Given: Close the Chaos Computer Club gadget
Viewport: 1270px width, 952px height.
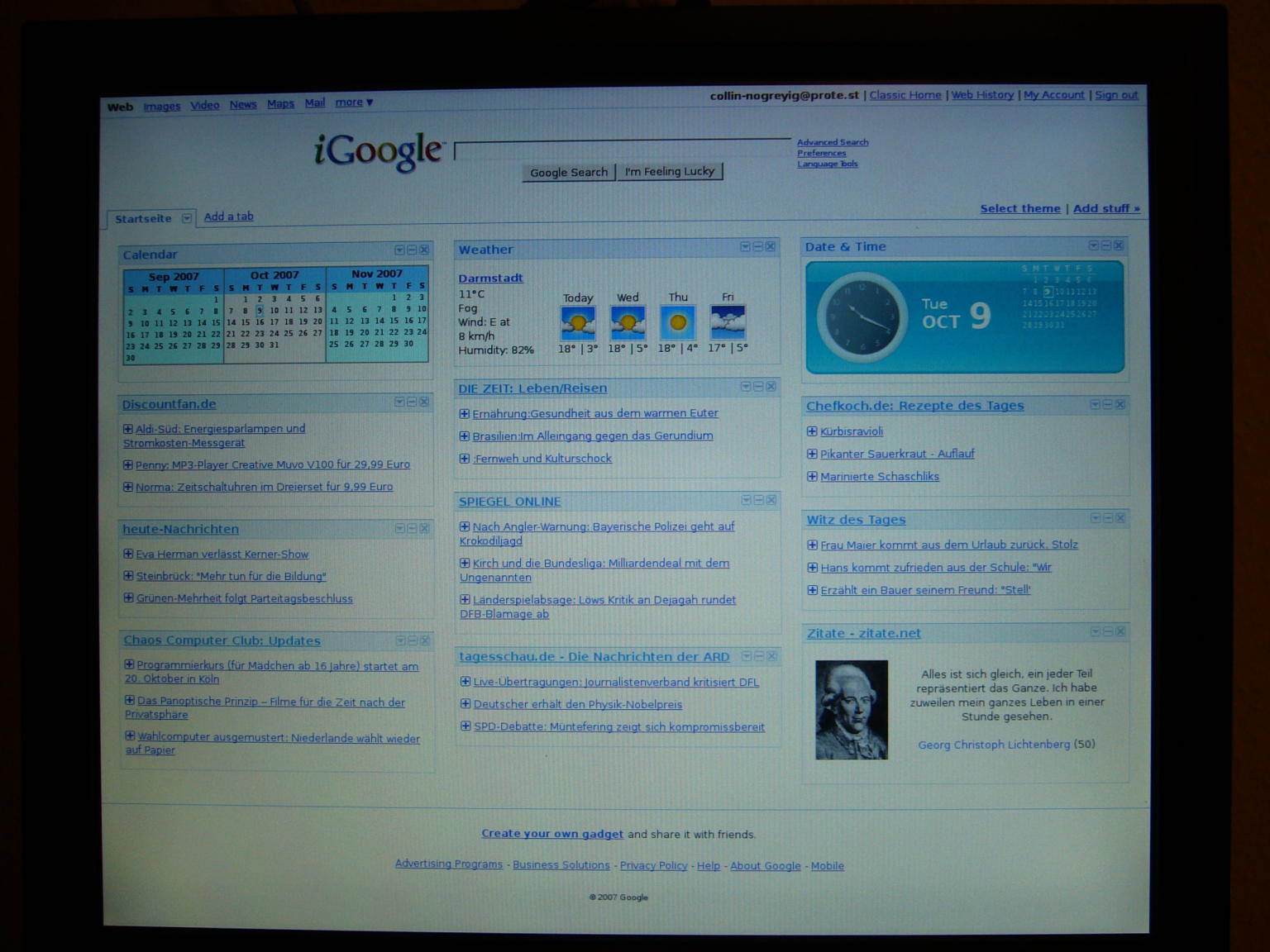Looking at the screenshot, I should (425, 640).
